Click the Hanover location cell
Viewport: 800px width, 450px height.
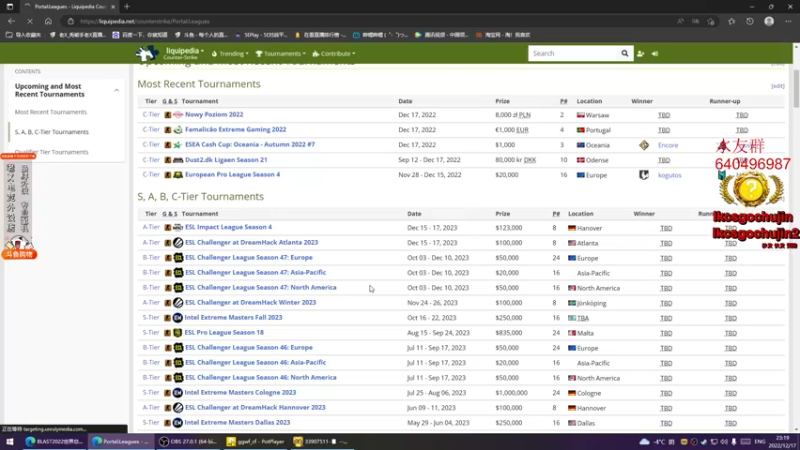click(585, 228)
